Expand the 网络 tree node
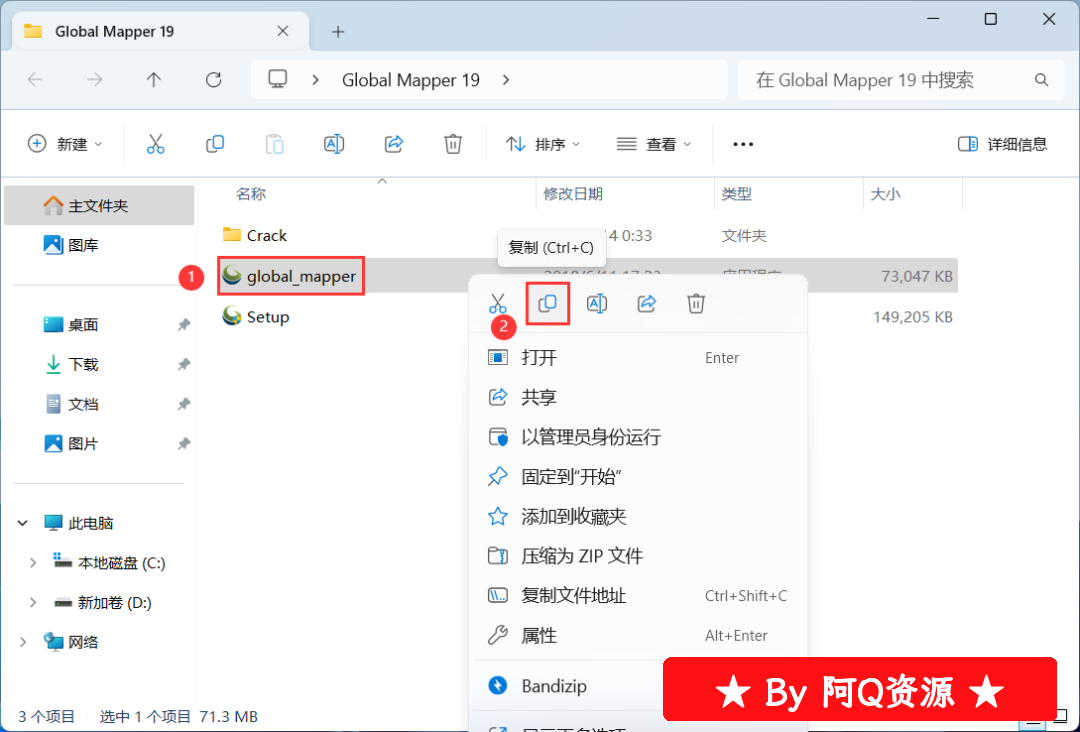Viewport: 1080px width, 732px height. pyautogui.click(x=23, y=642)
